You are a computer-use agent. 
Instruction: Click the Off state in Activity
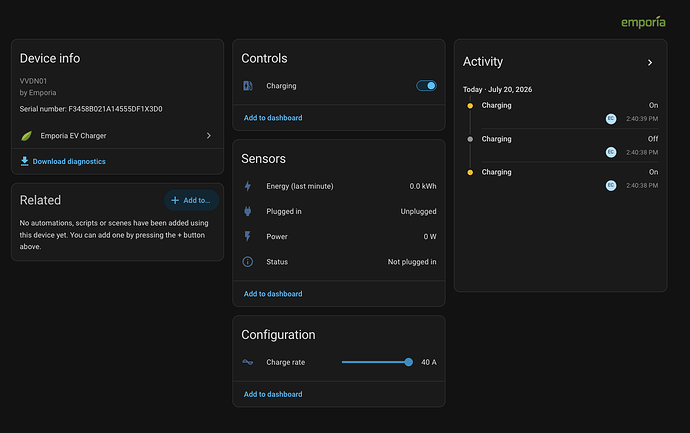pyautogui.click(x=653, y=139)
